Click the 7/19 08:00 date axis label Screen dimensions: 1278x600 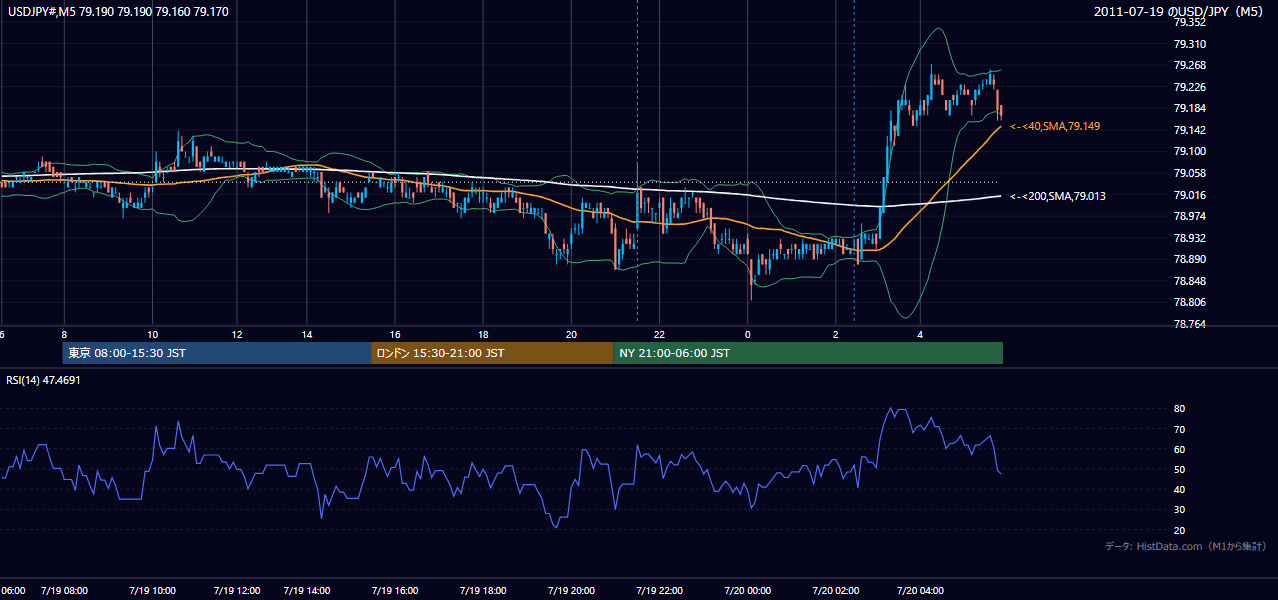(x=64, y=590)
